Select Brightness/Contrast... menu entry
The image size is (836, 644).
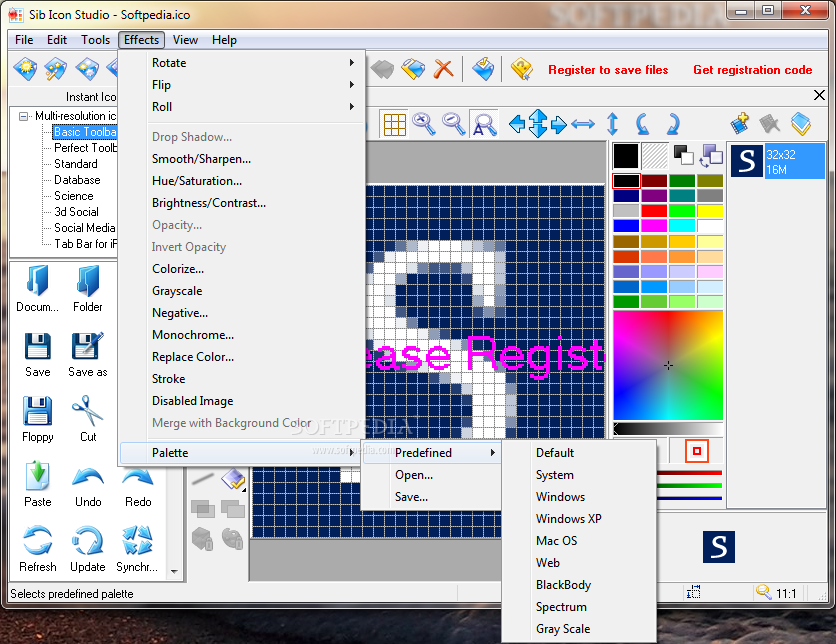pyautogui.click(x=242, y=203)
